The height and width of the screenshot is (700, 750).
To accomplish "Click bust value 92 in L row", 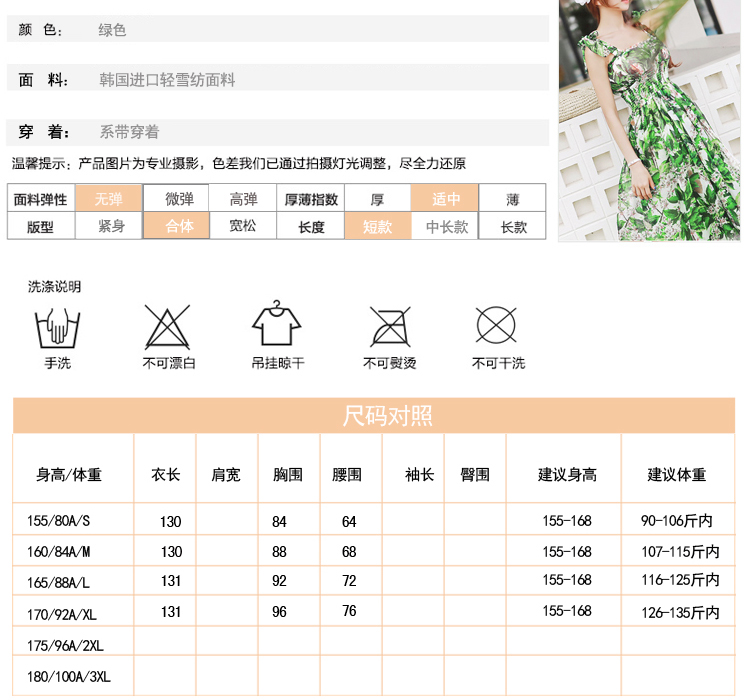I will pyautogui.click(x=279, y=581).
